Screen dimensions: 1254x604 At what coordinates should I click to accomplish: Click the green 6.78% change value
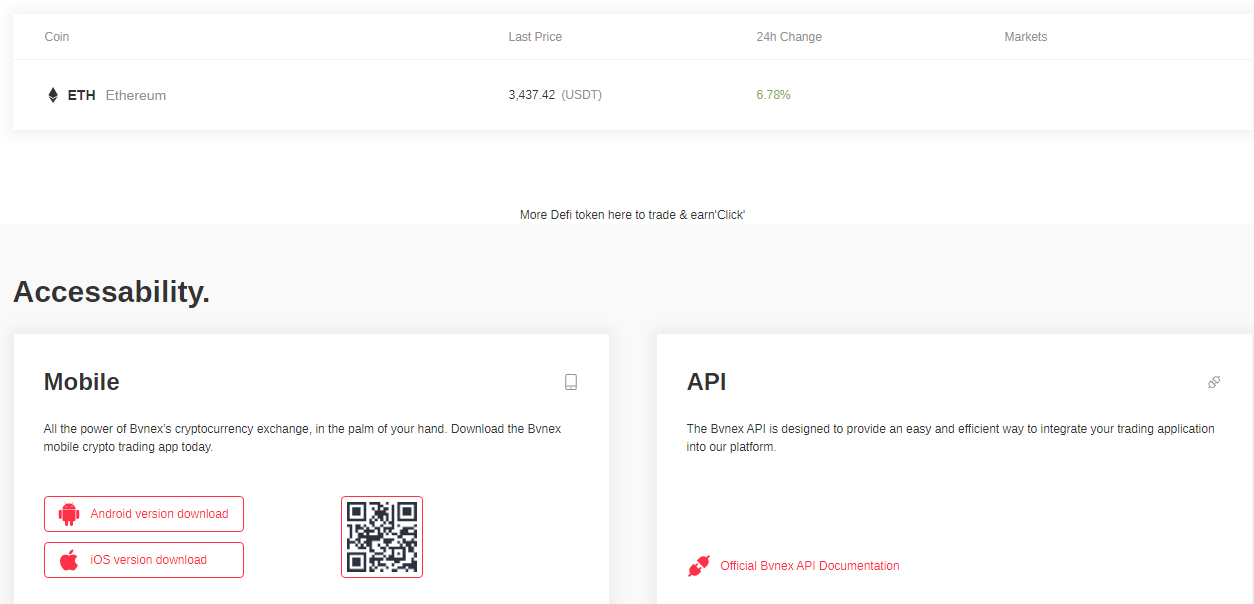click(773, 95)
